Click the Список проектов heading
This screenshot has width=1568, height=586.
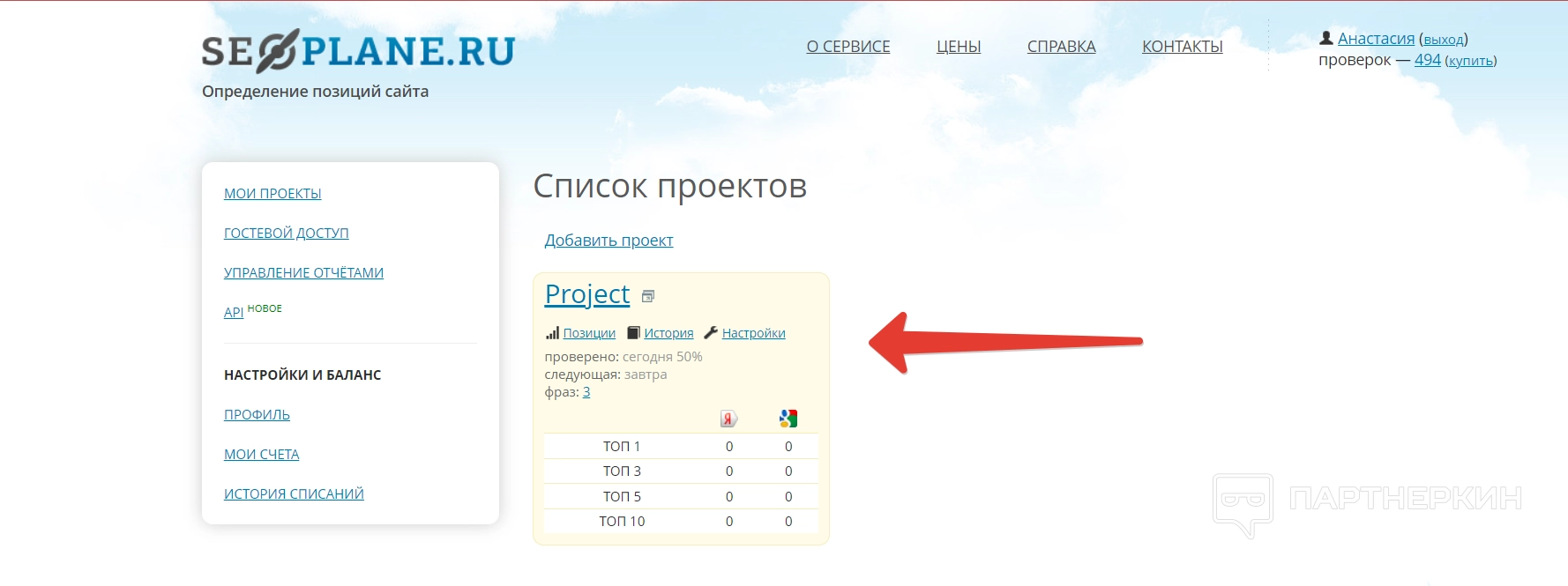pos(670,187)
